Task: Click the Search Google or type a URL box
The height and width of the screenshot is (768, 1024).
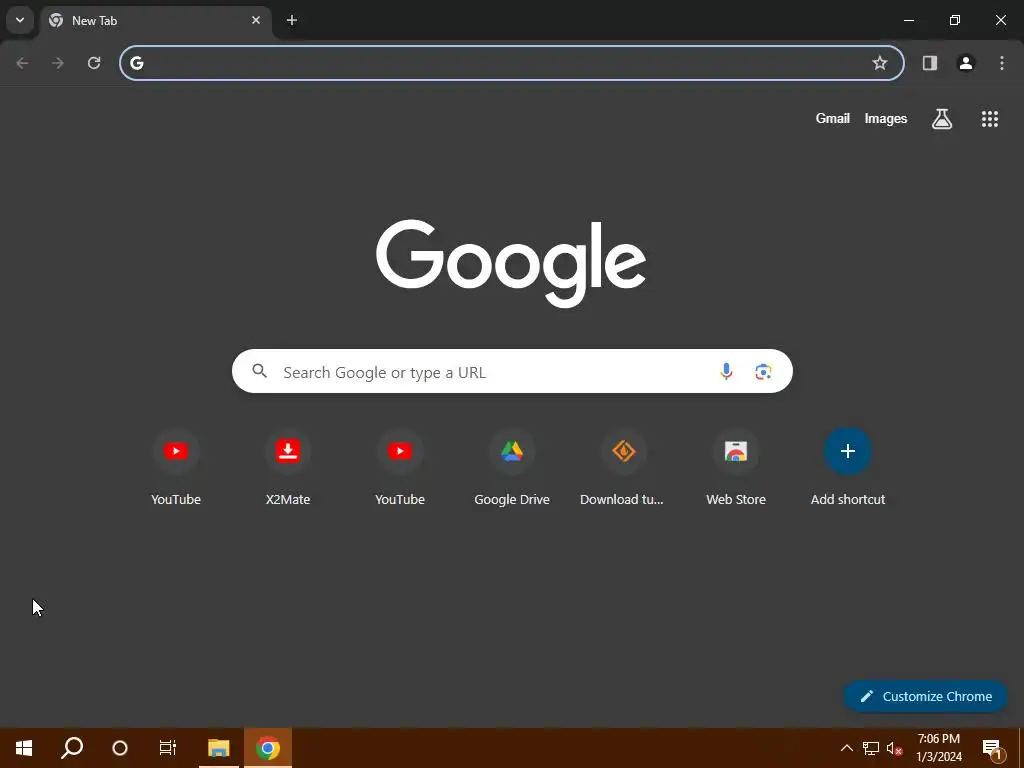Action: (x=512, y=372)
